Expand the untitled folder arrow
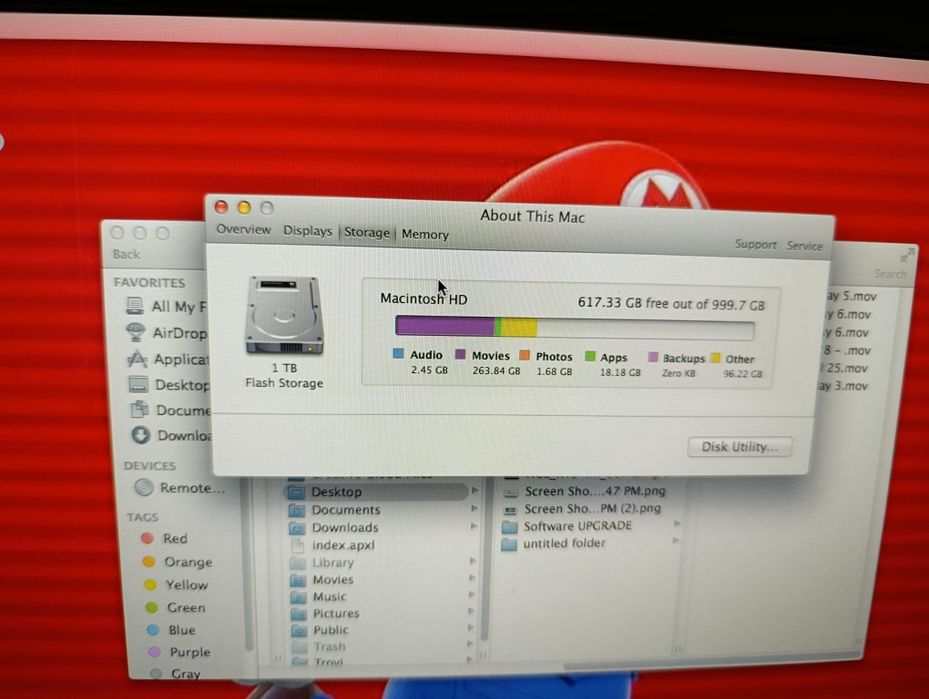Viewport: 929px width, 699px height. [676, 540]
